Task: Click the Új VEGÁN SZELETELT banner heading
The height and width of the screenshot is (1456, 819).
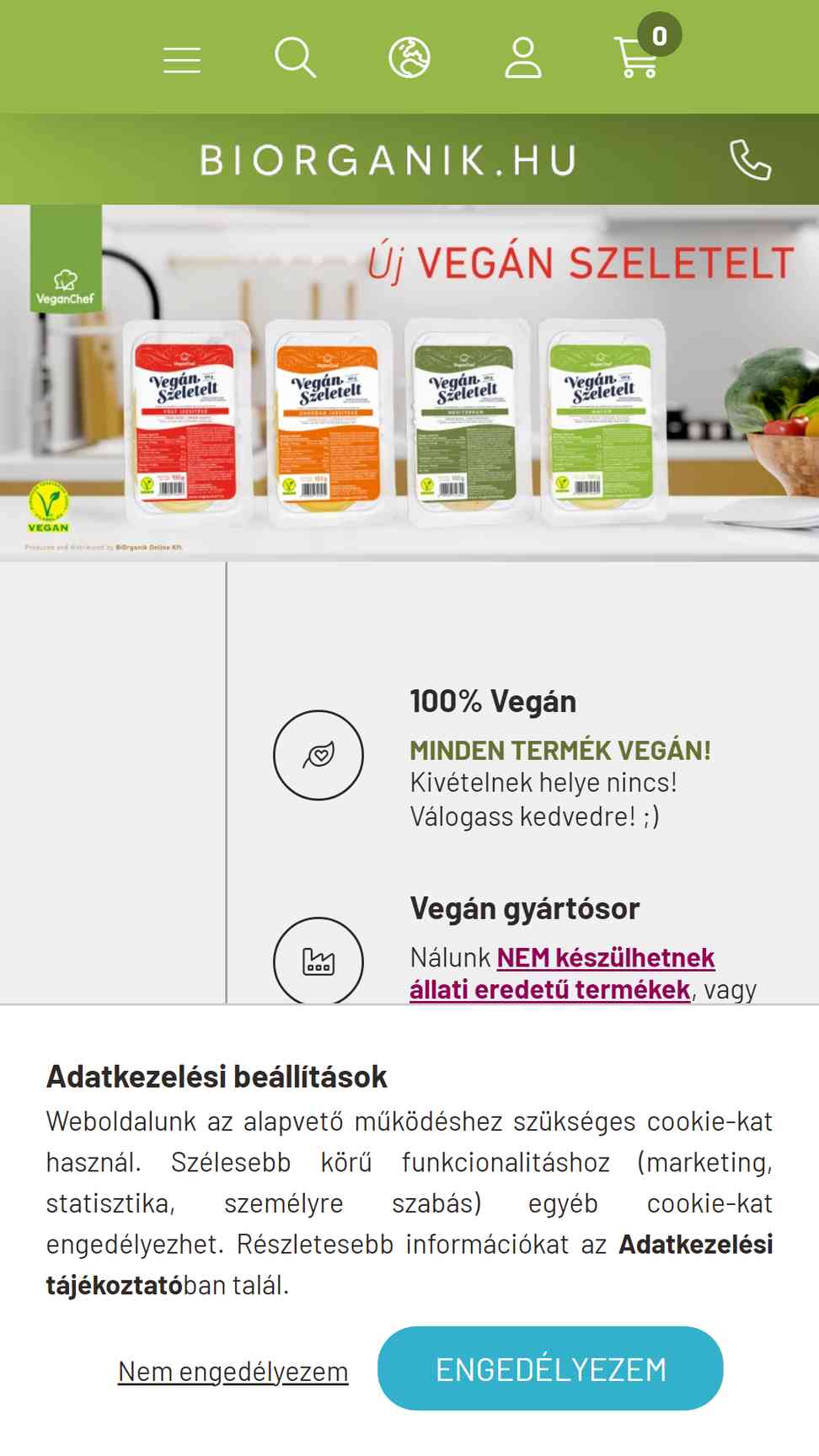Action: coord(581,263)
